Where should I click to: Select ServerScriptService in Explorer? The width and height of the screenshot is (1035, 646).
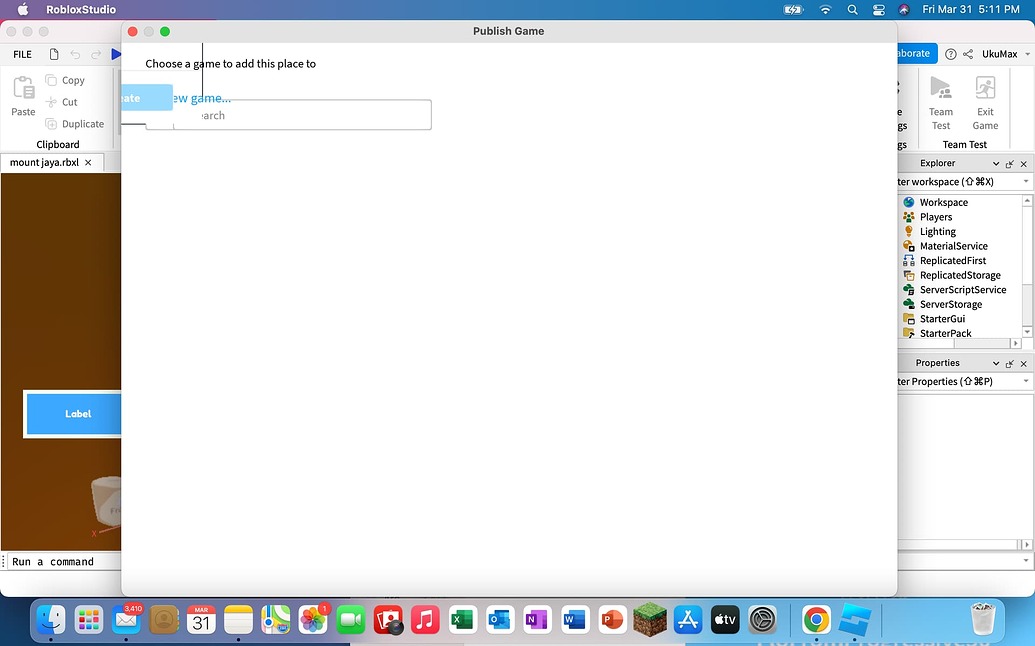coord(962,289)
